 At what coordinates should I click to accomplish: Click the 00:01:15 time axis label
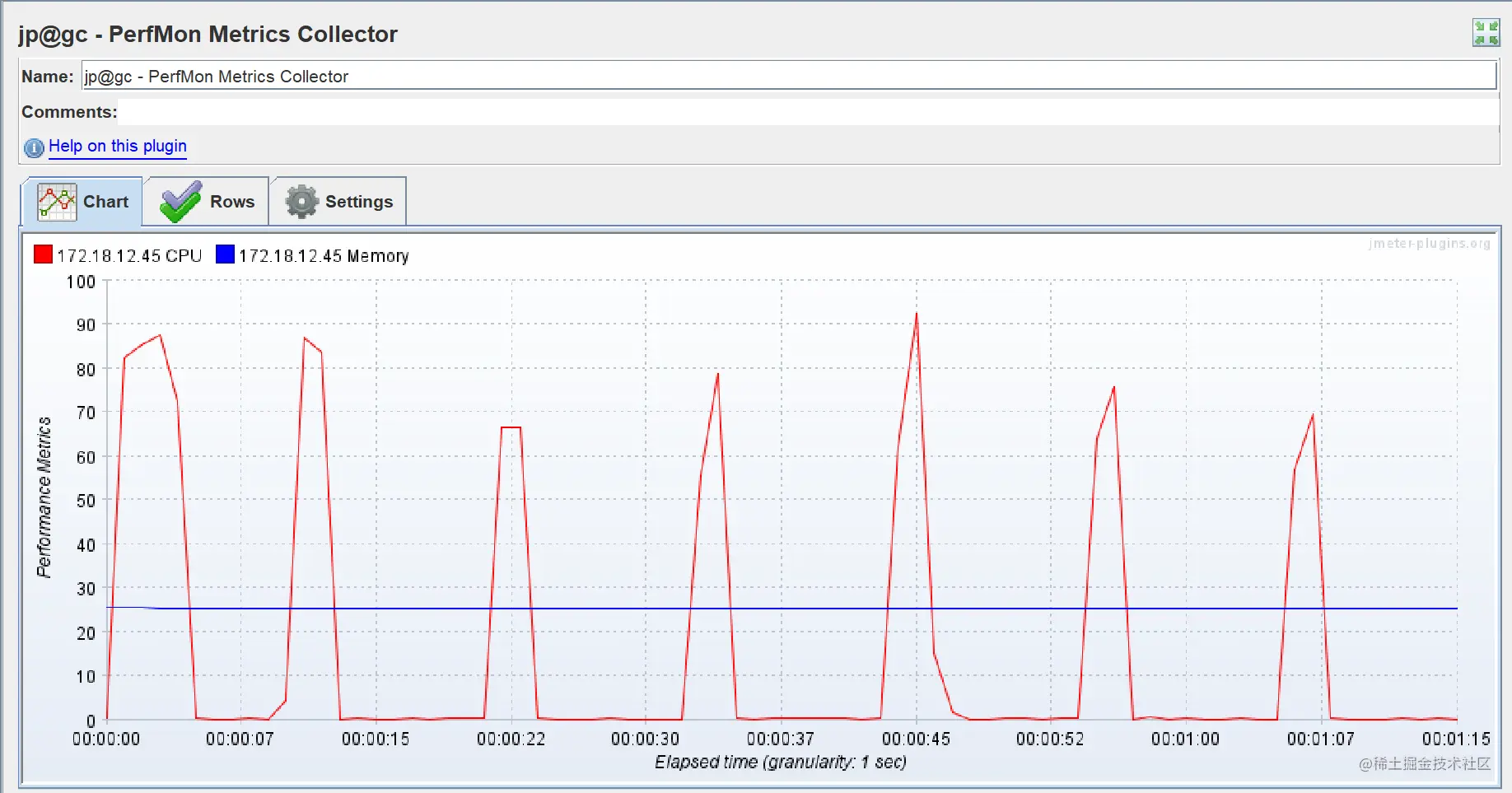coord(1456,739)
